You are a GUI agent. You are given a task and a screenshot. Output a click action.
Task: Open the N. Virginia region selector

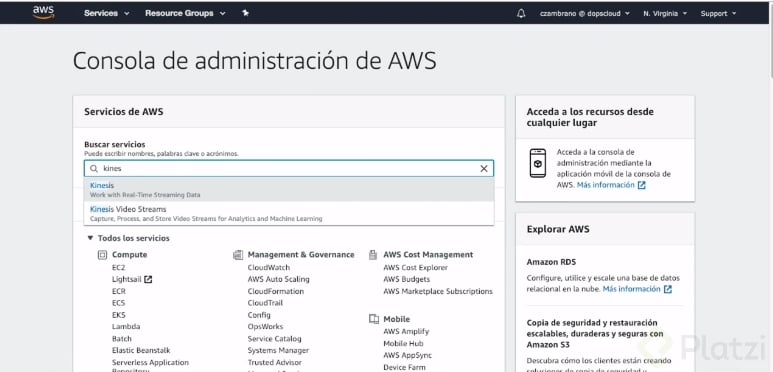[x=665, y=14]
